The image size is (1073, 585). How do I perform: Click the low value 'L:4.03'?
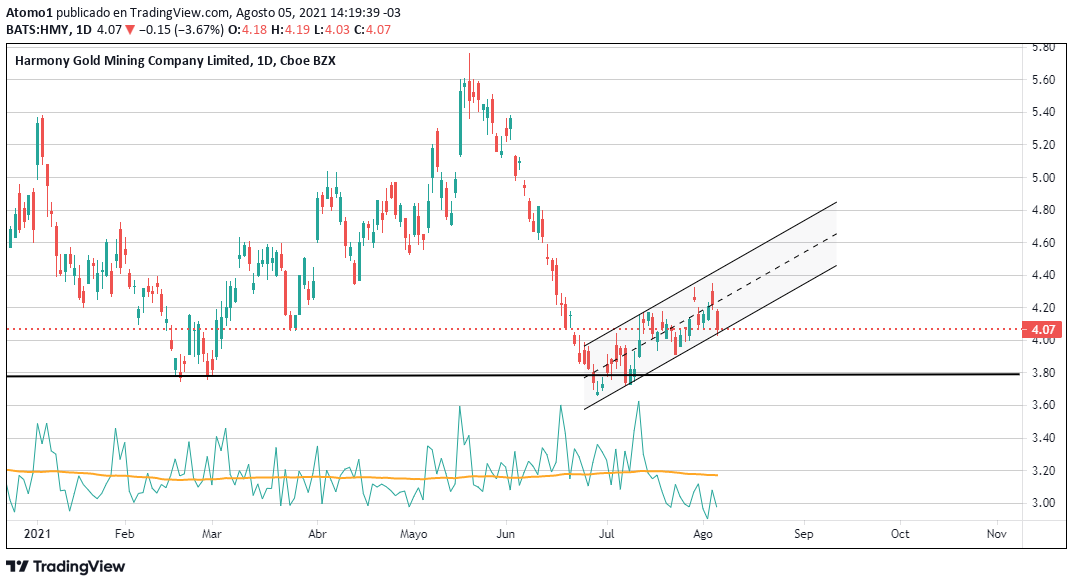[333, 29]
